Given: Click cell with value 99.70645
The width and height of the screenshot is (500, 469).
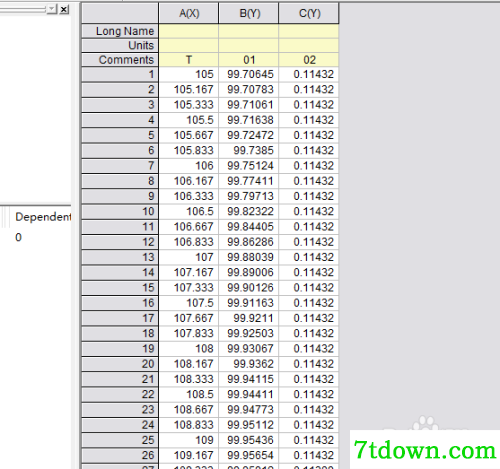Looking at the screenshot, I should click(x=249, y=74).
